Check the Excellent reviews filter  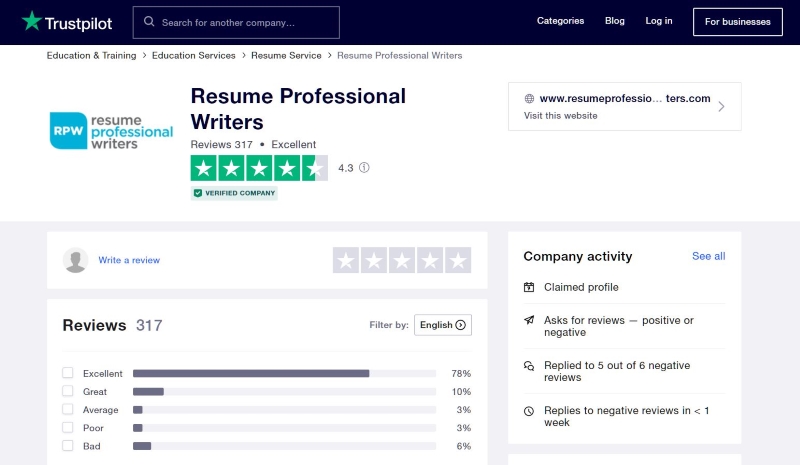pyautogui.click(x=67, y=373)
